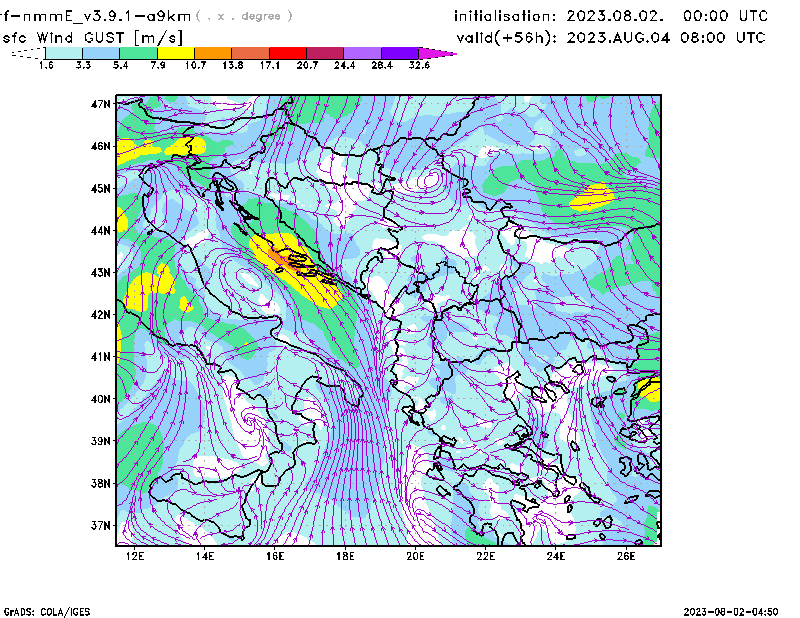Click the 12E longitude label
800x618 pixels.
point(135,556)
